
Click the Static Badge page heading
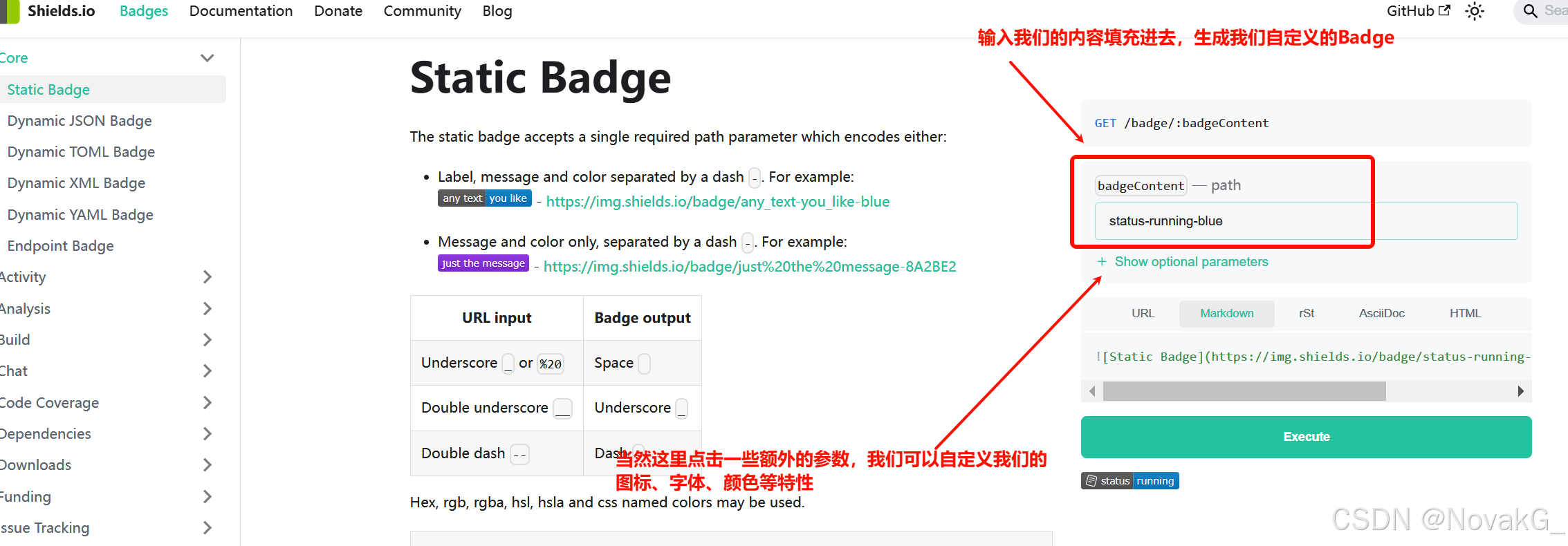(540, 77)
